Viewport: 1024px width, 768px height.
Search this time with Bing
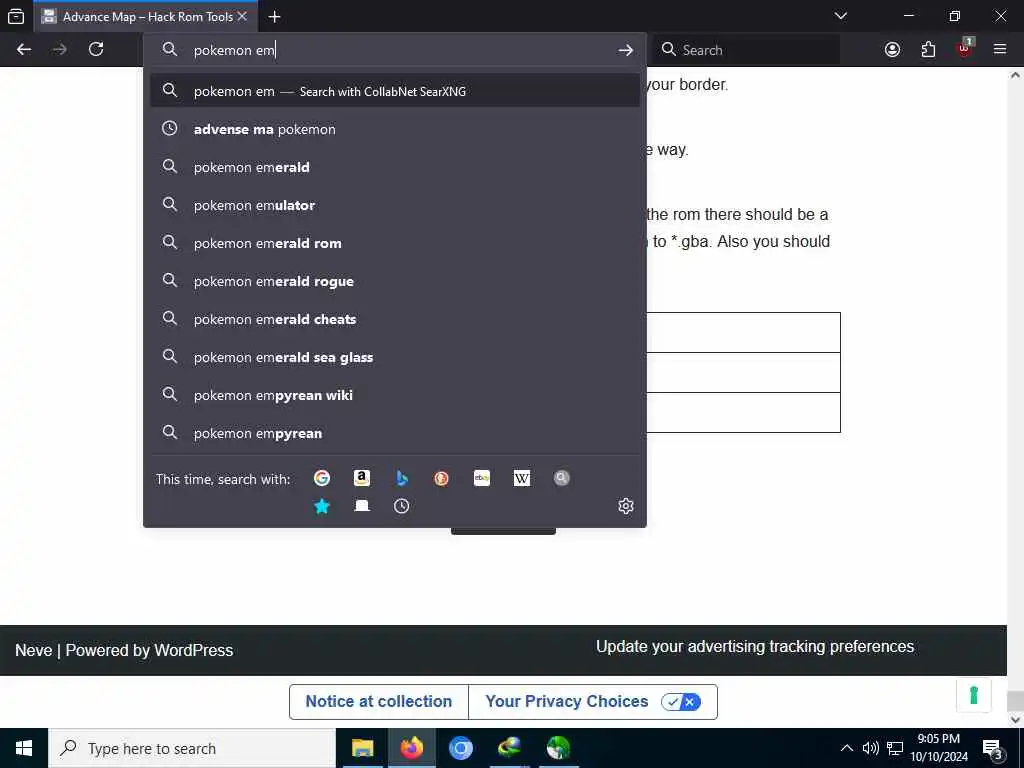tap(402, 478)
